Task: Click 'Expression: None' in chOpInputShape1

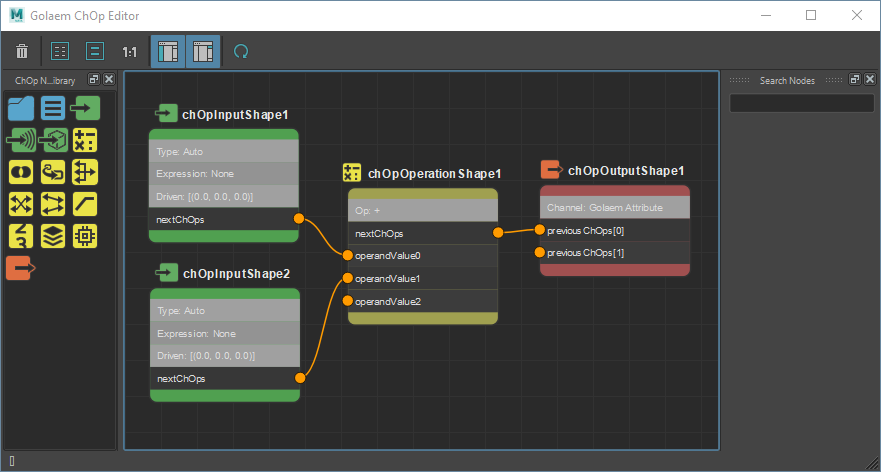Action: click(x=224, y=174)
